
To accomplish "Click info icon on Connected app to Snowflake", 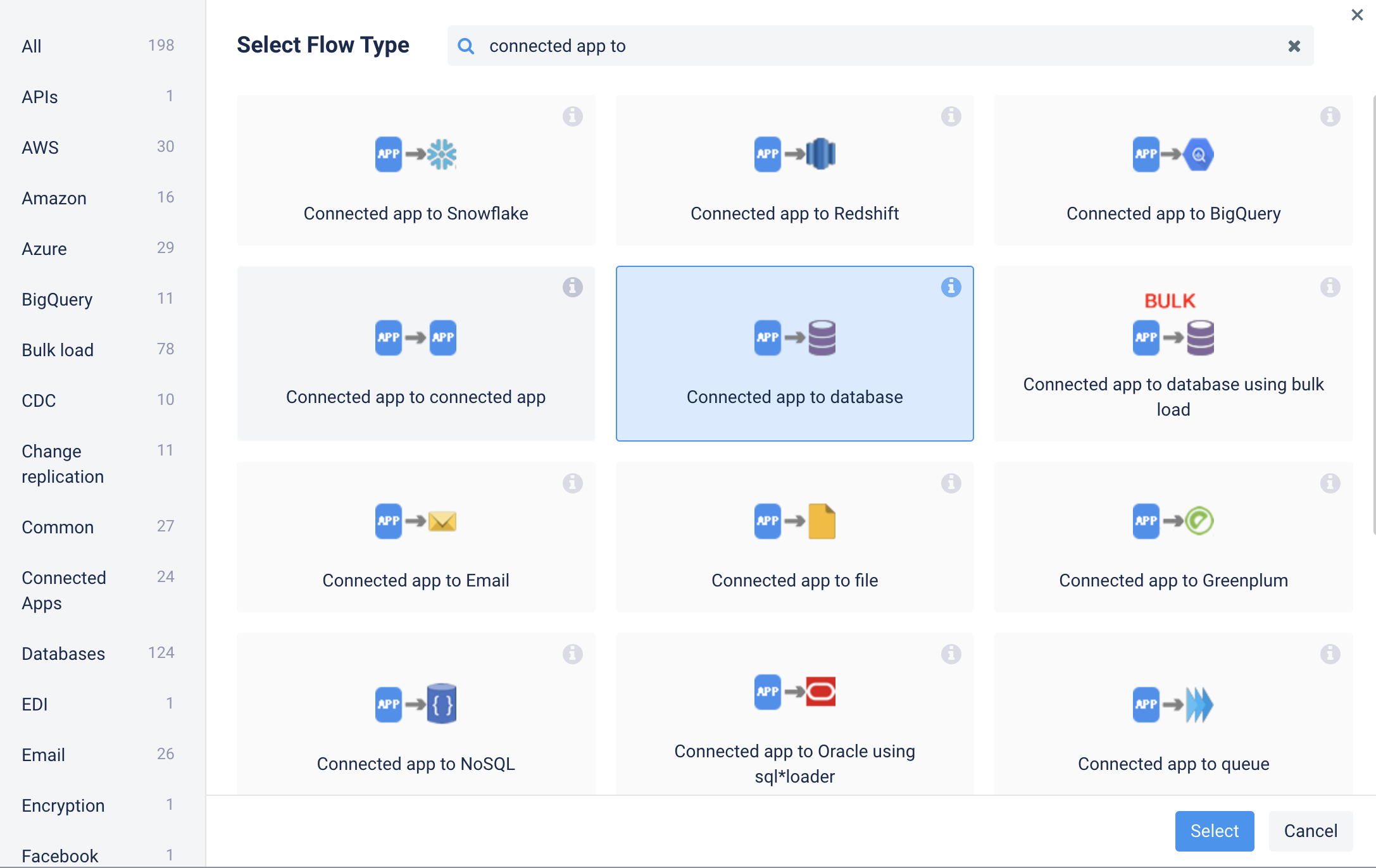I will (x=572, y=116).
